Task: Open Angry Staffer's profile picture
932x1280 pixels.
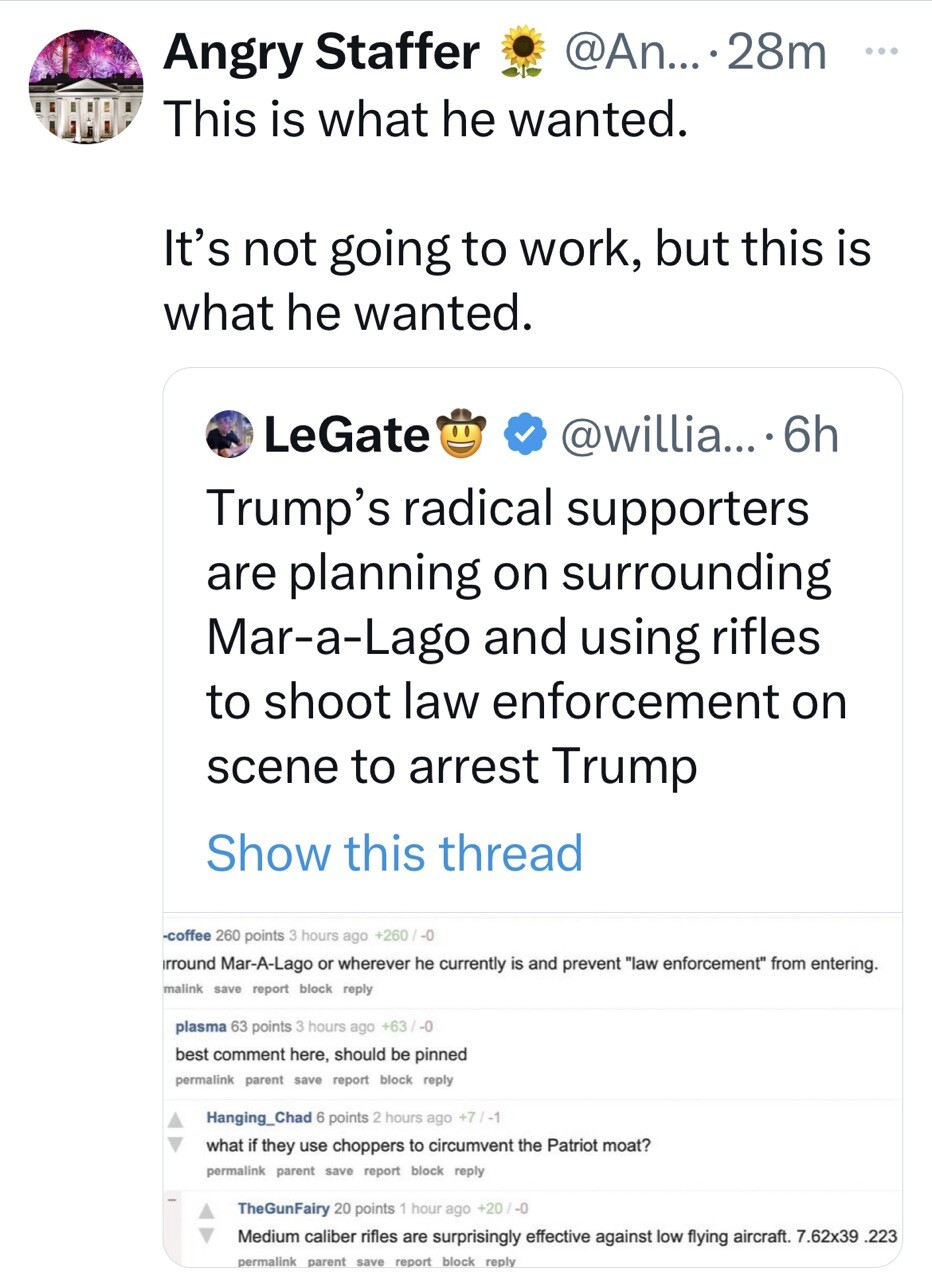Action: point(86,86)
